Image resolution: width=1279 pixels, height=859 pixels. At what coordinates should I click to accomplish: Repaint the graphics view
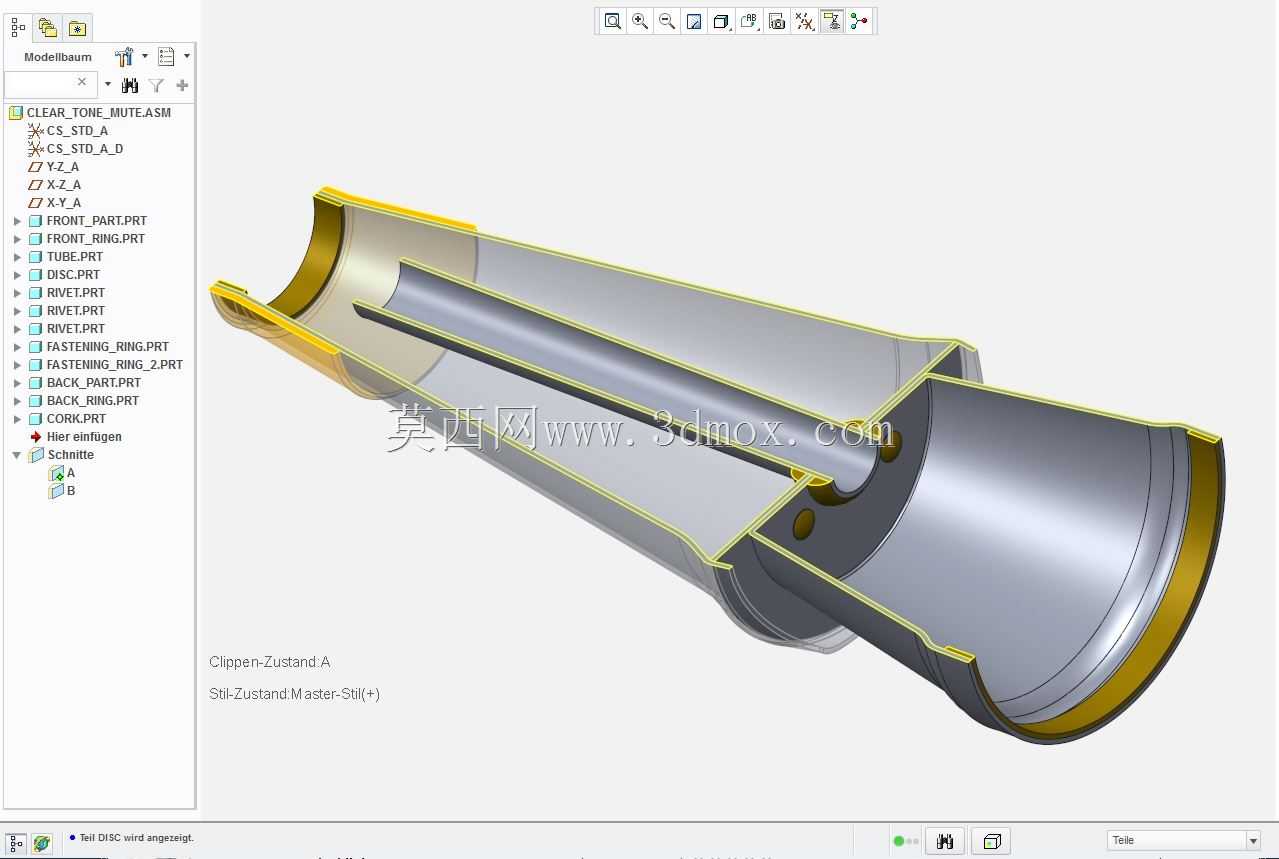coord(694,21)
